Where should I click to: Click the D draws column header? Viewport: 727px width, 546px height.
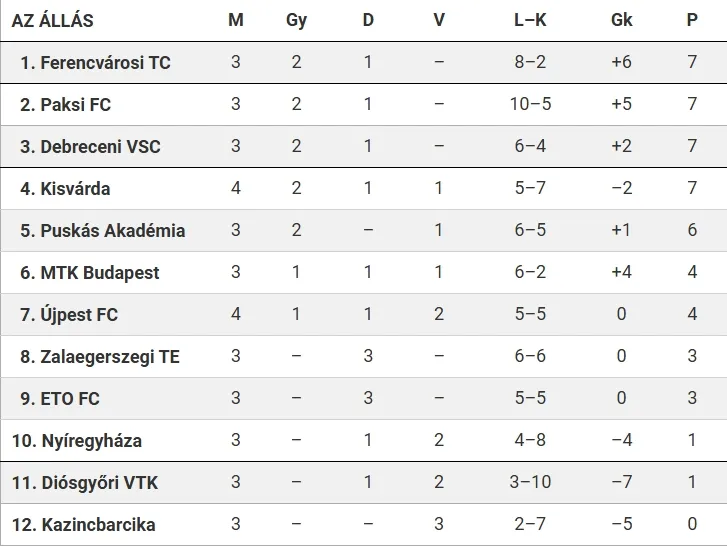pyautogui.click(x=368, y=20)
